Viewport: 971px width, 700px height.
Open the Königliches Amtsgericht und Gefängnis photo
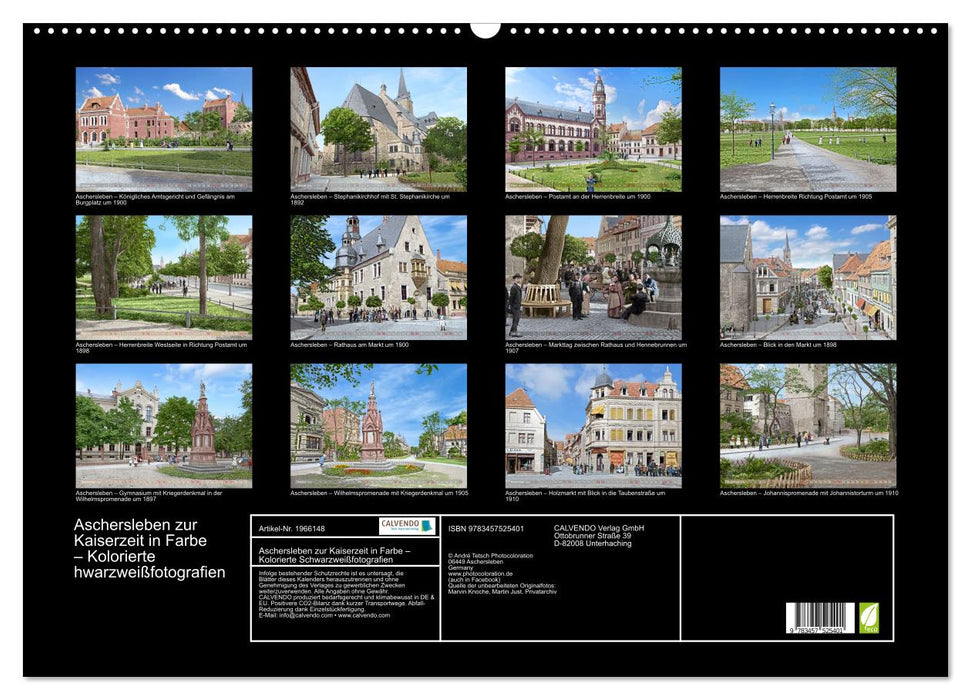pos(164,129)
